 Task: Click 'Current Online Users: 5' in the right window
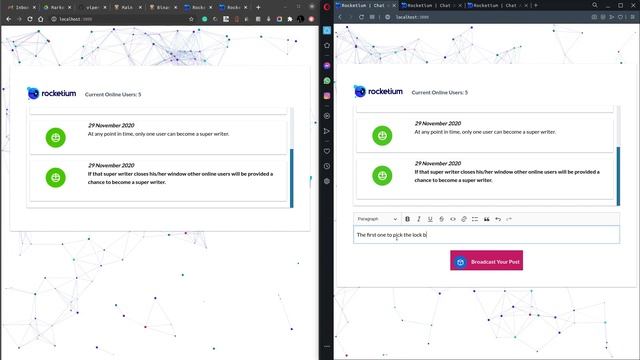[x=440, y=92]
